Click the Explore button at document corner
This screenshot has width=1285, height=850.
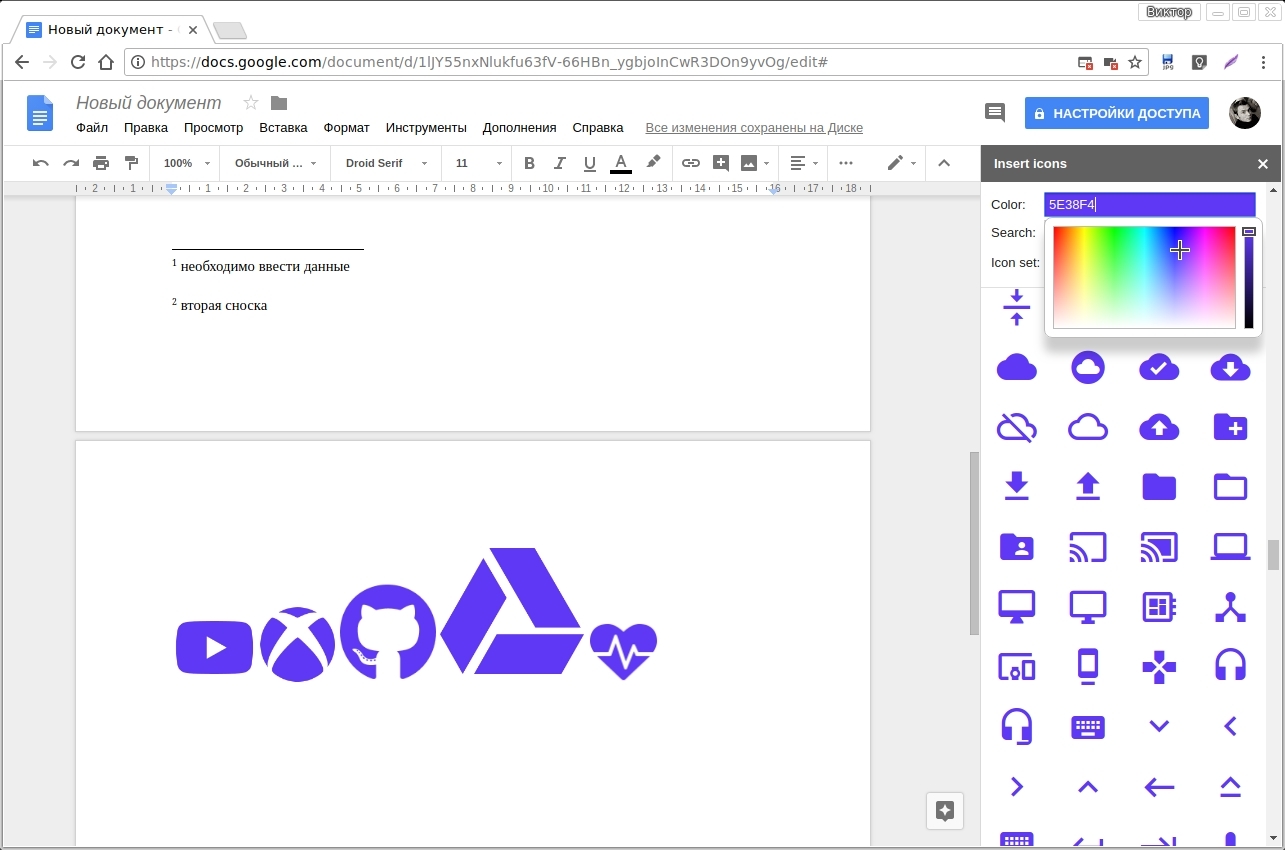[x=945, y=811]
